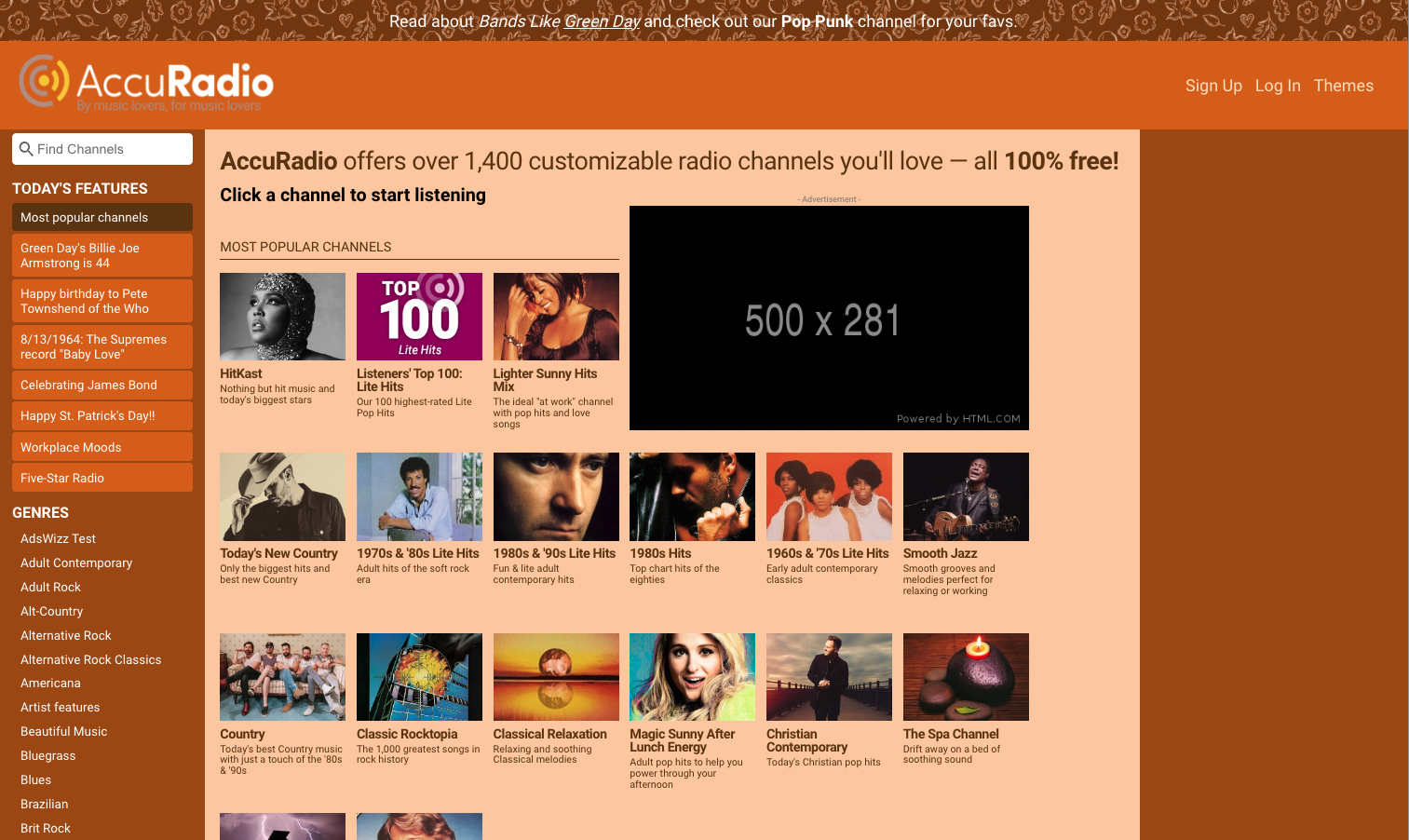Open the Themes menu
This screenshot has height=840, width=1409.
click(x=1343, y=86)
